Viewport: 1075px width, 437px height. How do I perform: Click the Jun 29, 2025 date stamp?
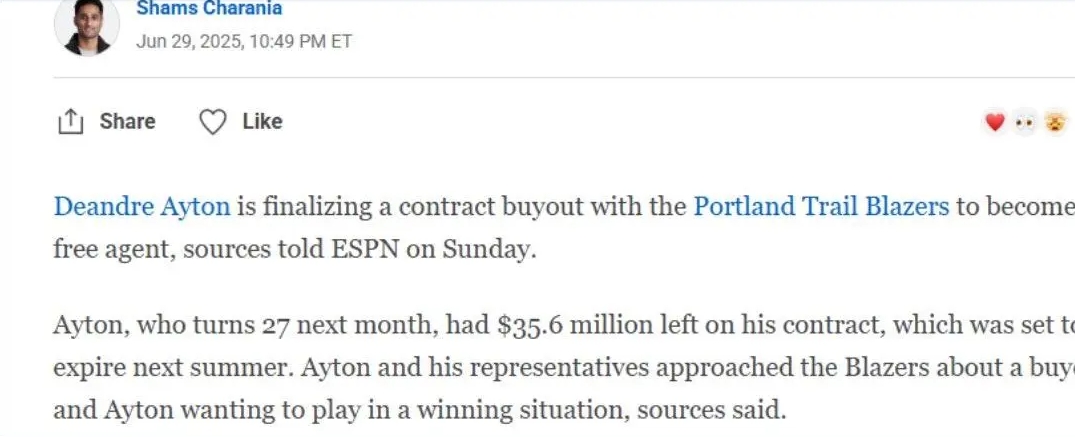tap(189, 42)
